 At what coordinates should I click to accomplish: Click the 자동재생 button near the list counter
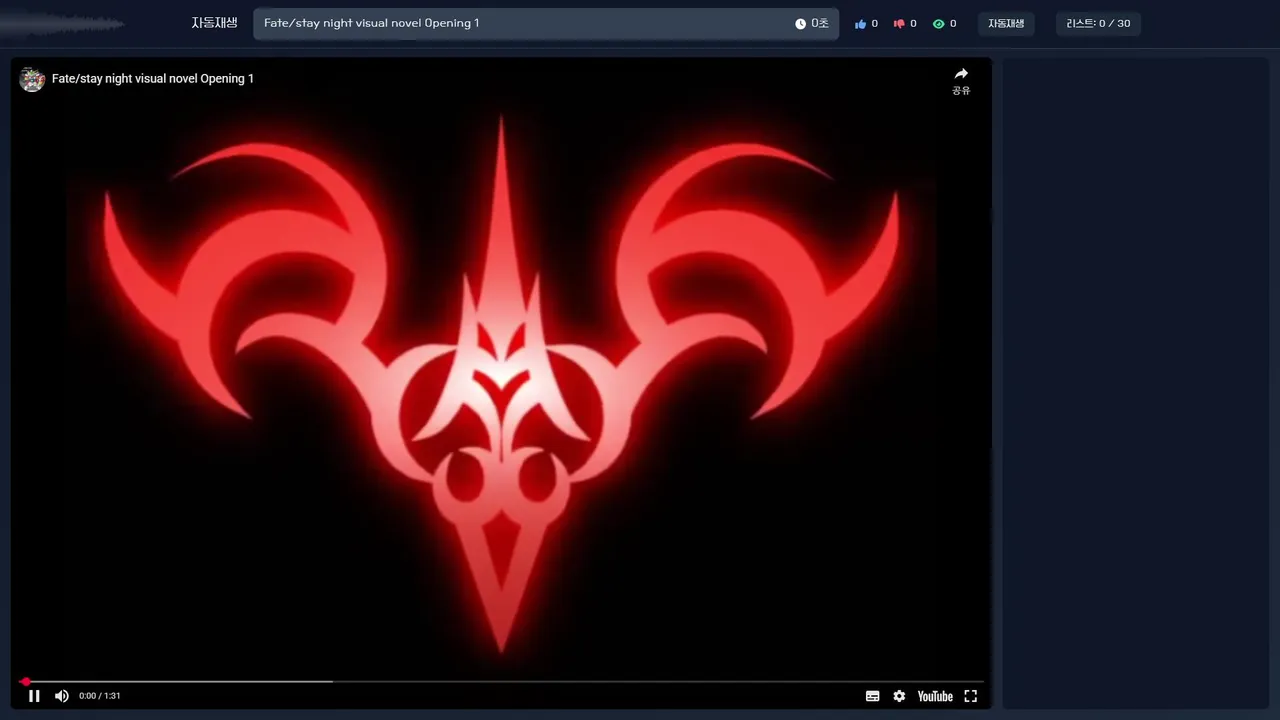click(1006, 23)
